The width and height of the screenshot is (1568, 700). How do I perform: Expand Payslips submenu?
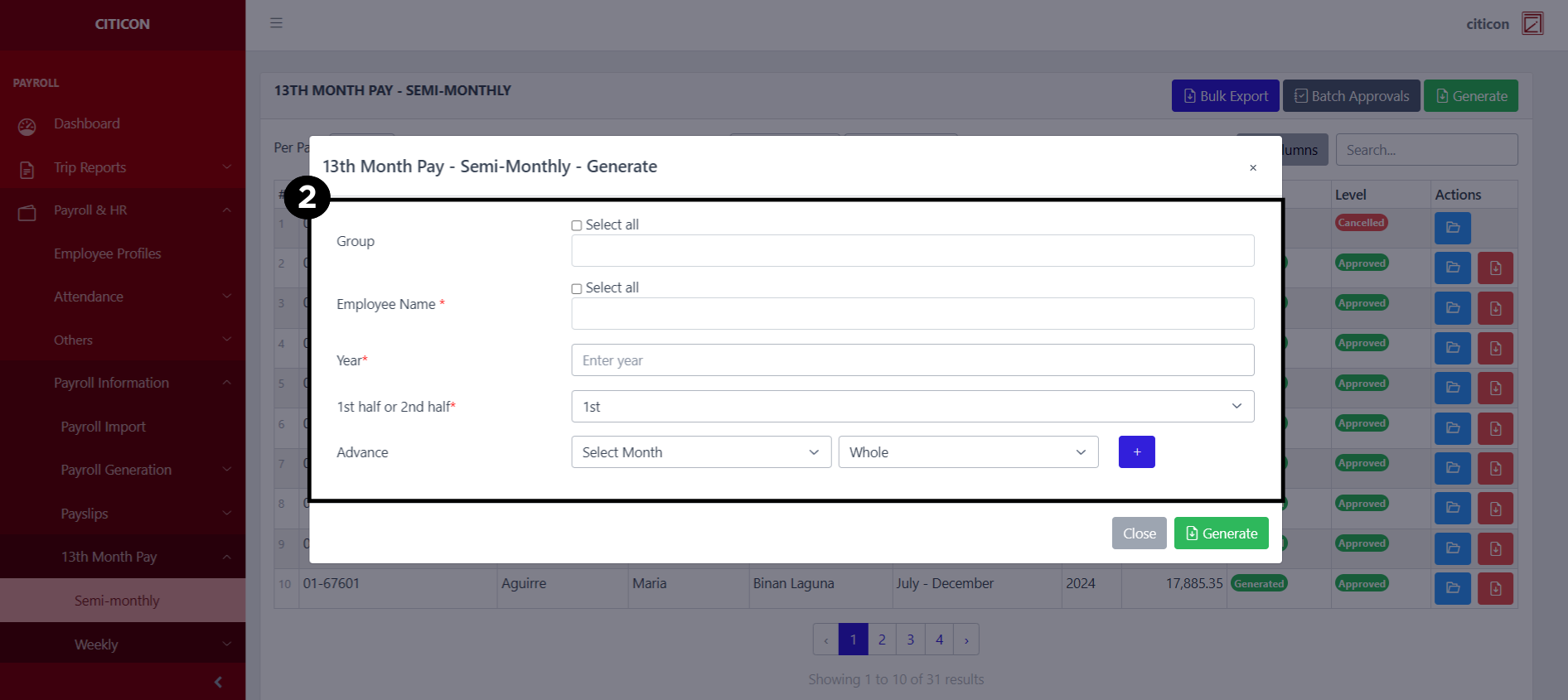123,514
